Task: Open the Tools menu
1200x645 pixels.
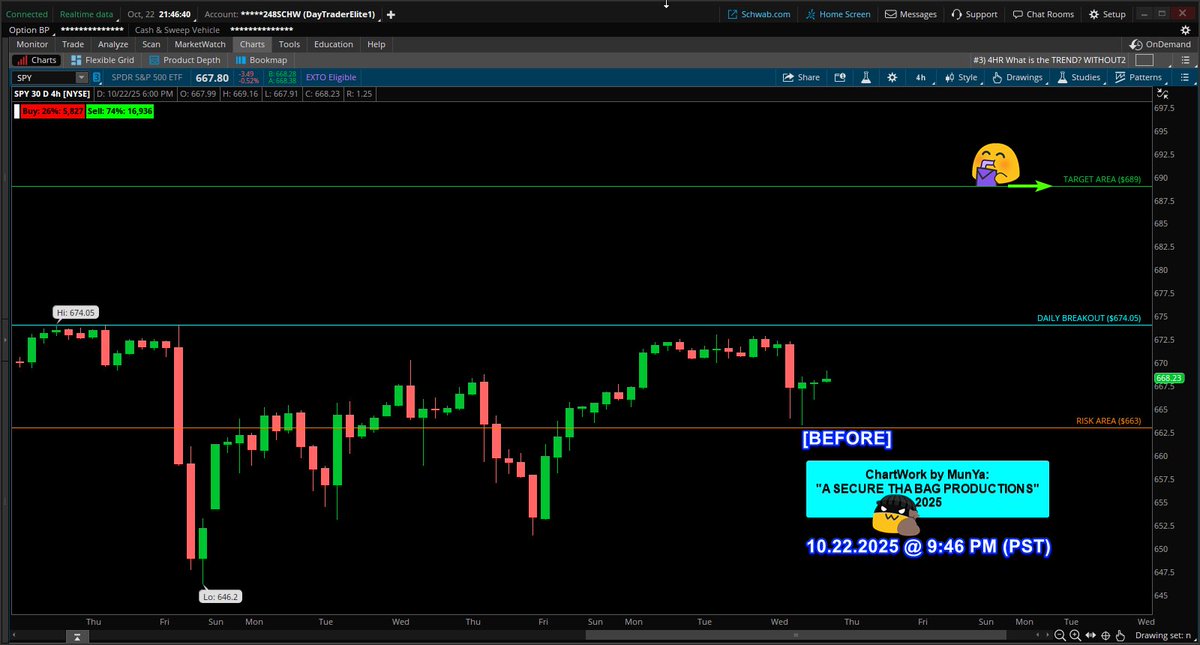Action: click(x=289, y=44)
